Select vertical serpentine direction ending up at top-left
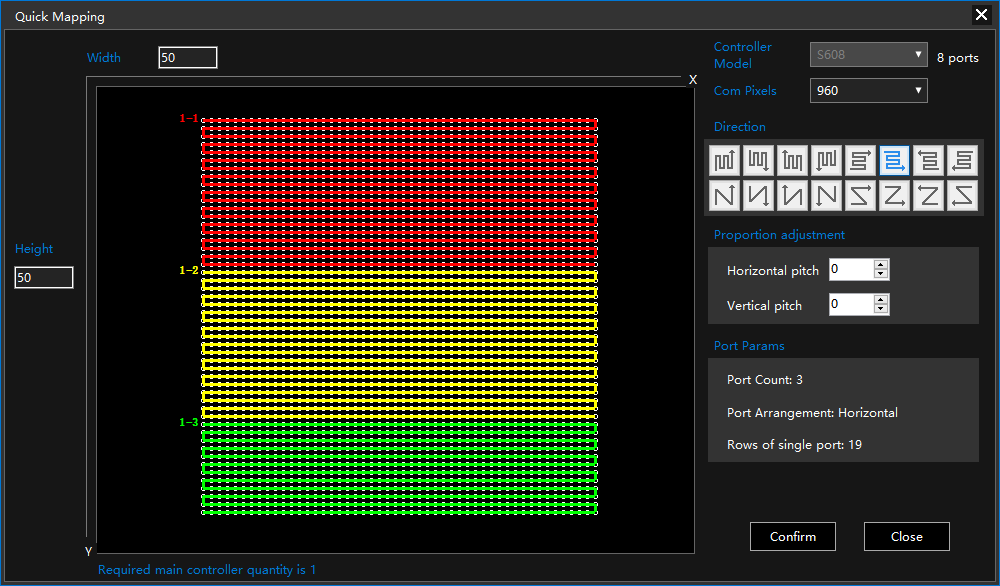The image size is (1000, 586). pos(792,160)
